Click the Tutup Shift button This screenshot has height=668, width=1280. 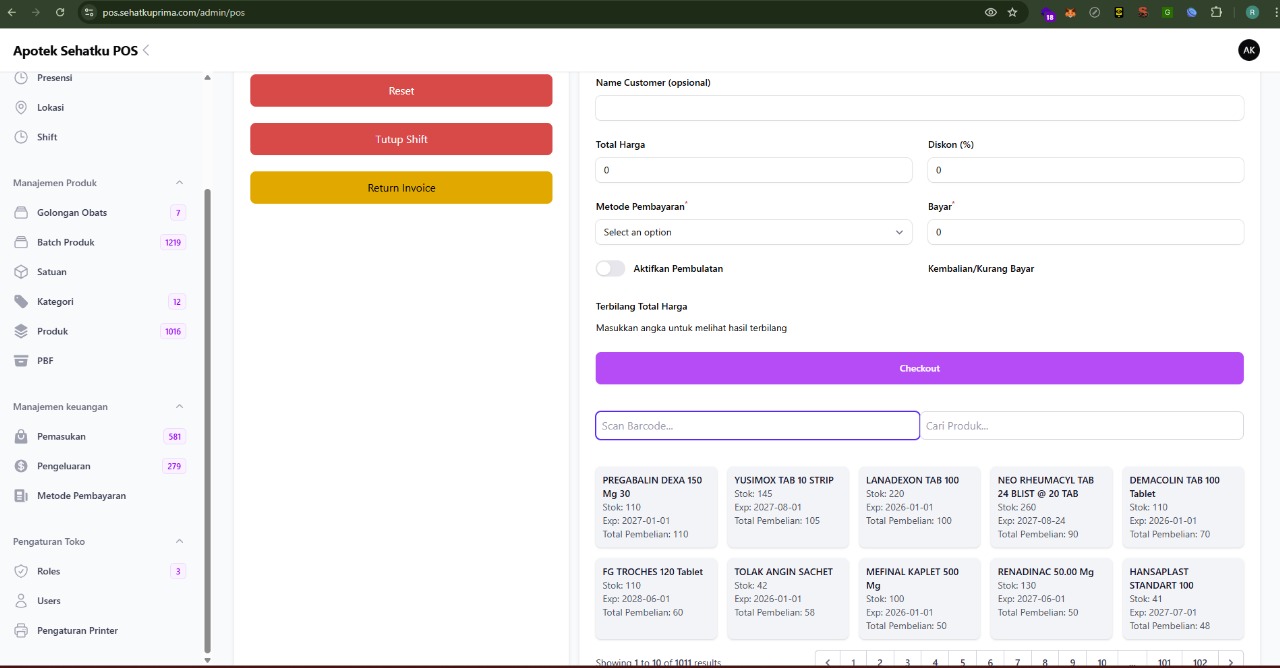[401, 139]
